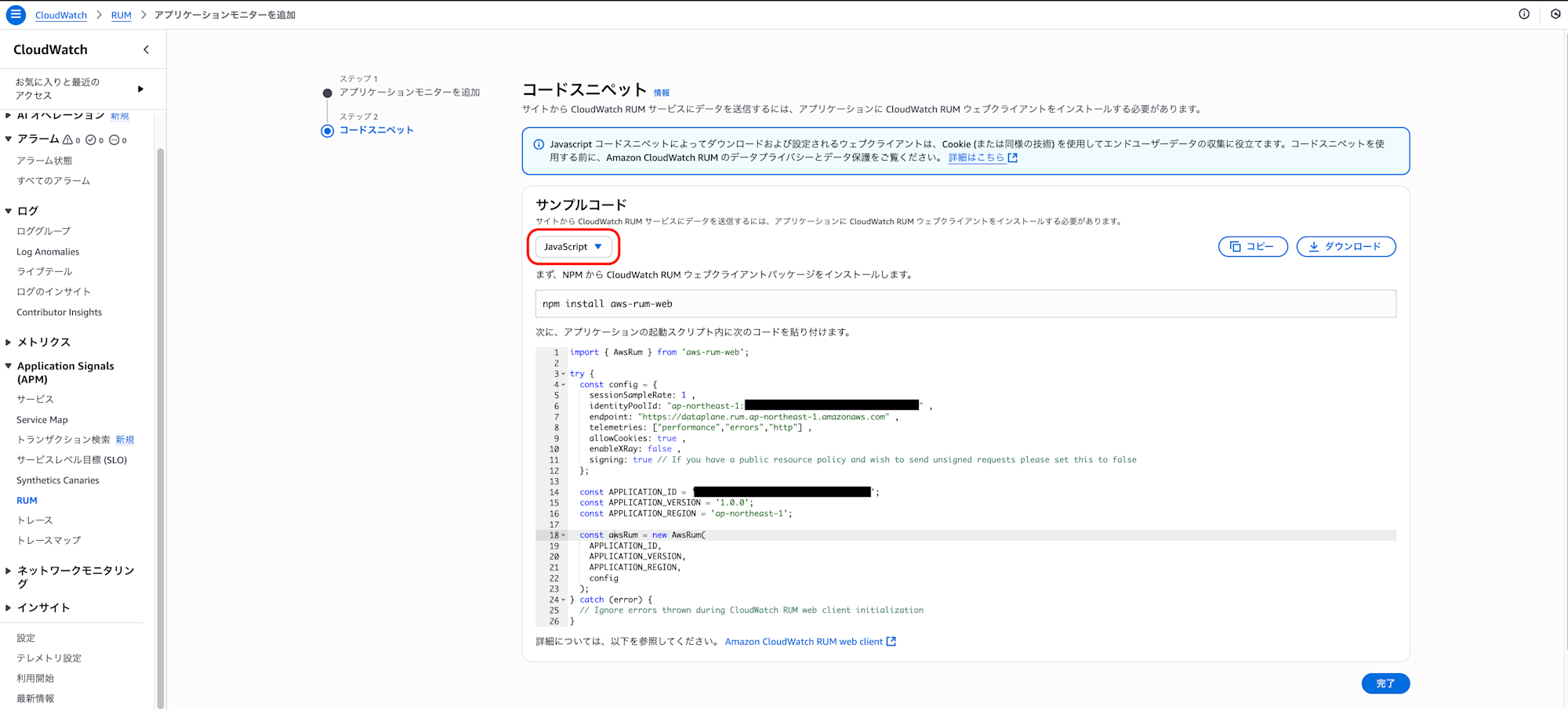Open トレースマップ in sidebar
Screen dimensions: 1568x710
[49, 541]
